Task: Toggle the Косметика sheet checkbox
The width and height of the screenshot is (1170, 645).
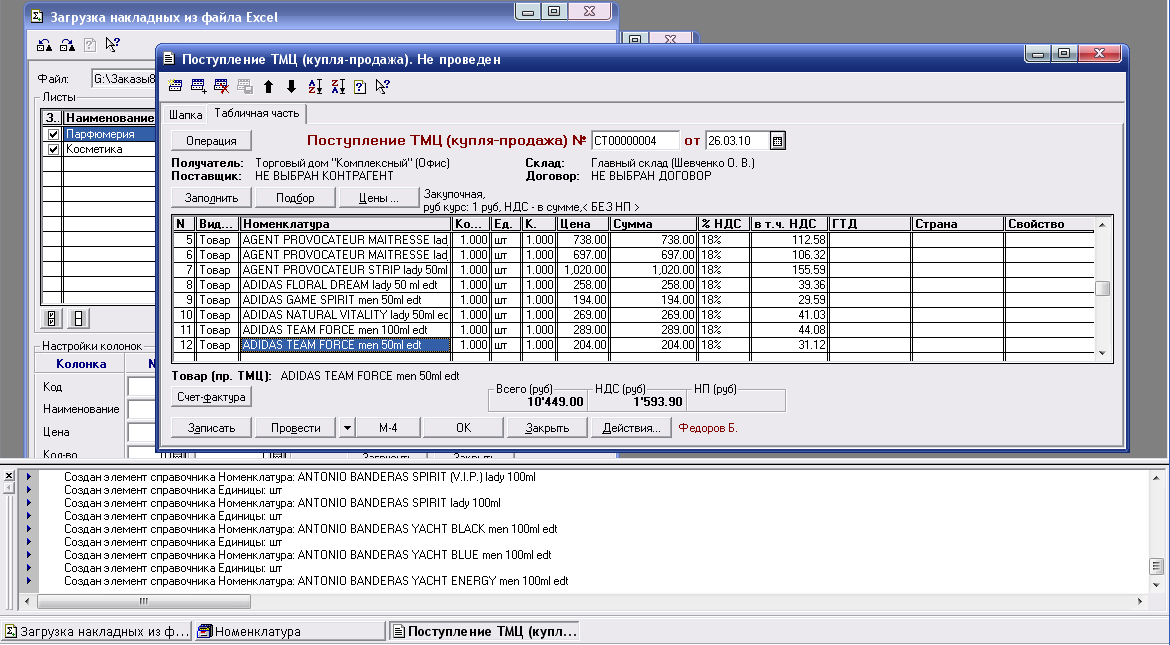Action: click(x=53, y=149)
